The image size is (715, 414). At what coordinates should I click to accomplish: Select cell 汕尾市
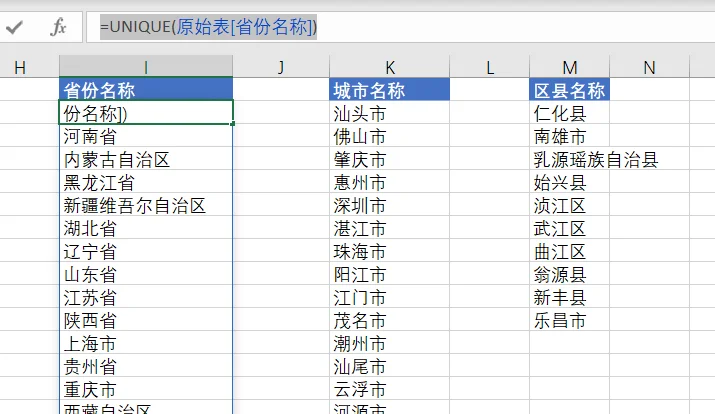click(x=389, y=365)
